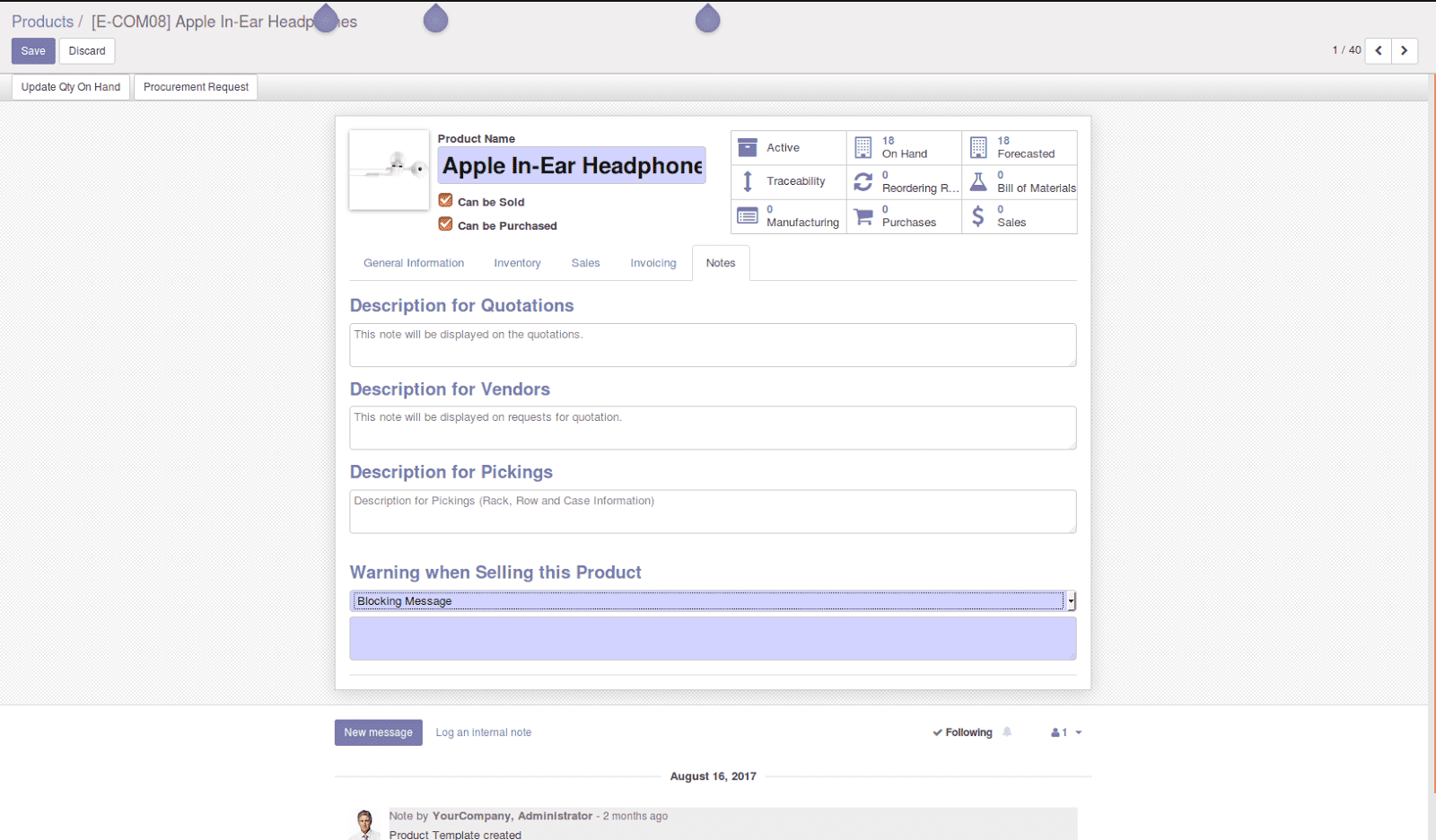
Task: Click Save button
Action: coord(33,51)
